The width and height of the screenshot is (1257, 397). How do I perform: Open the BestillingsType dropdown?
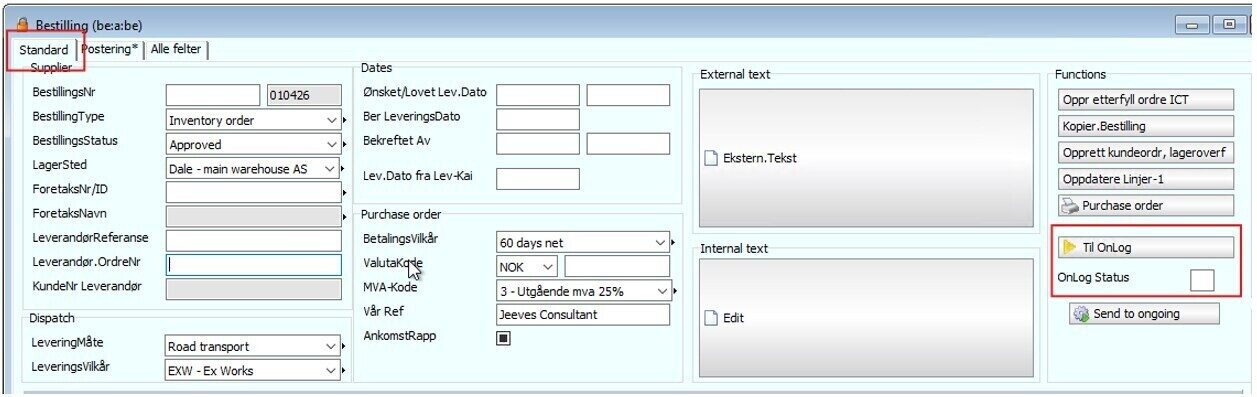[x=333, y=120]
